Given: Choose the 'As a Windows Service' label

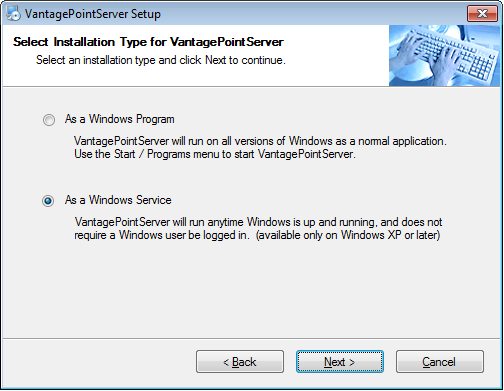Looking at the screenshot, I should click(118, 200).
